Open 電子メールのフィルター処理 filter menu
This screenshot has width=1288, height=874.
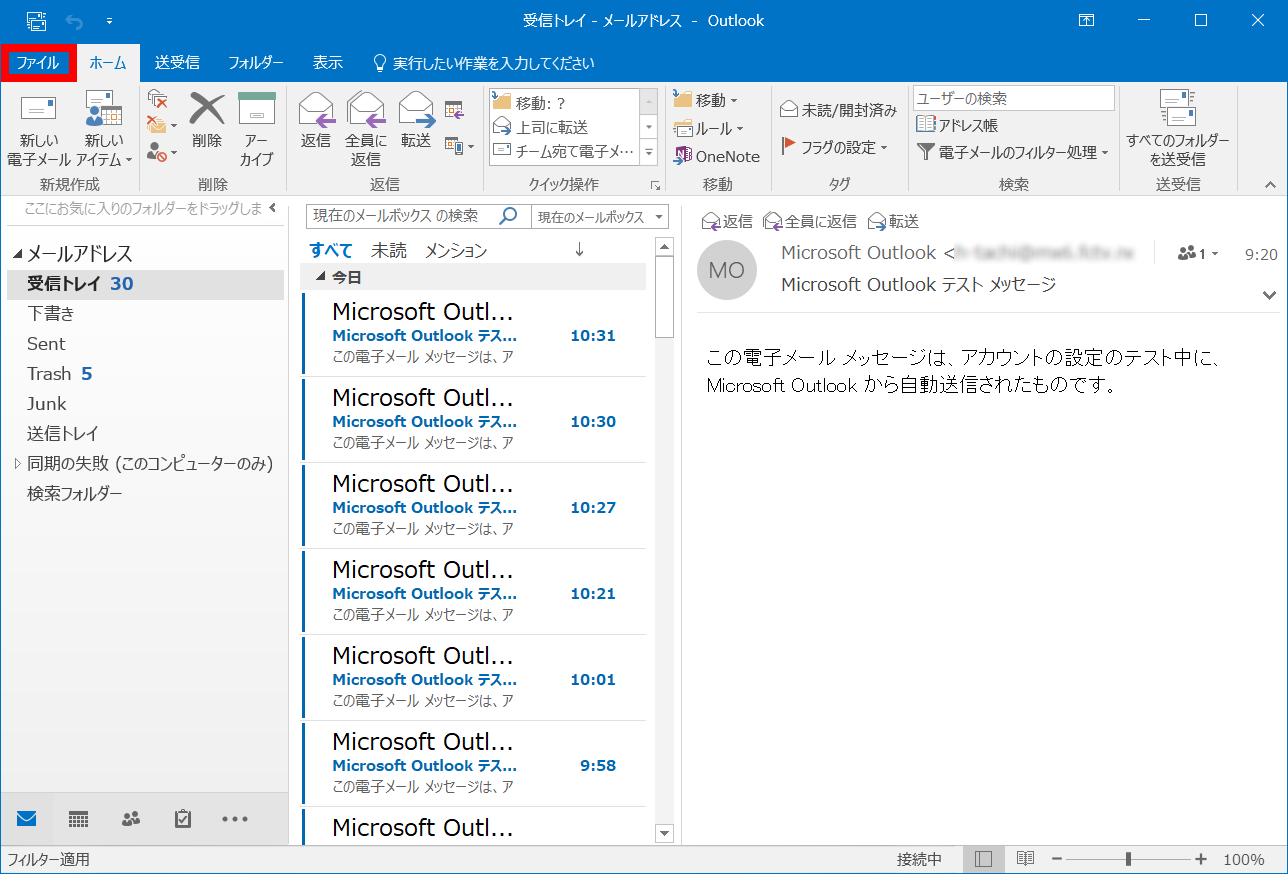(x=1013, y=152)
